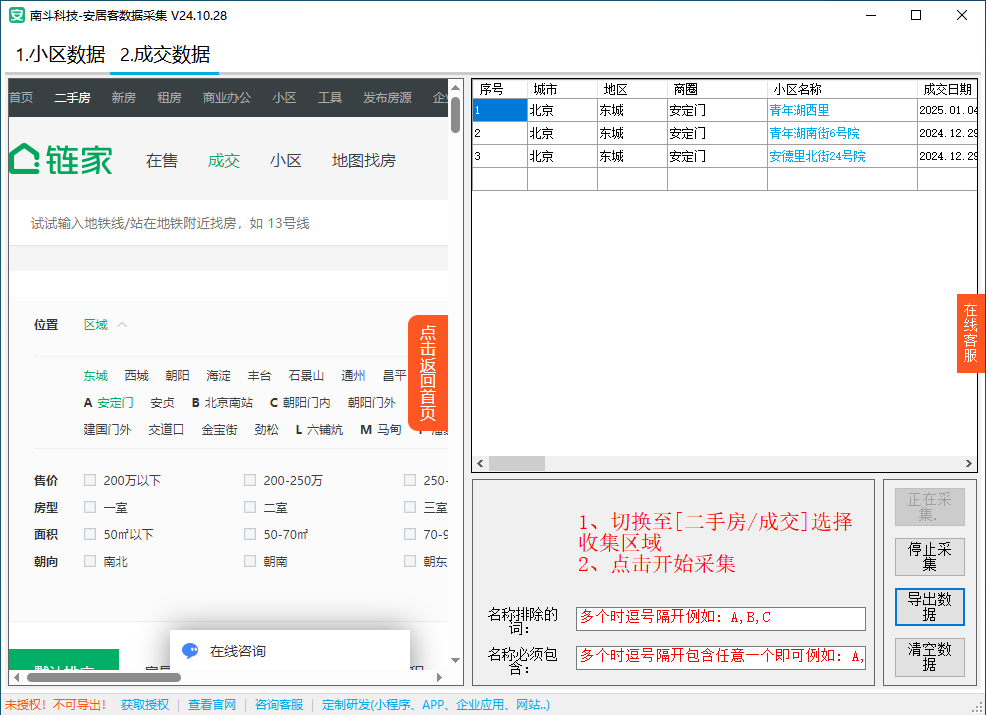Viewport: 986px width, 715px height.
Task: Enable the 二室 room type checkbox
Action: tap(250, 507)
